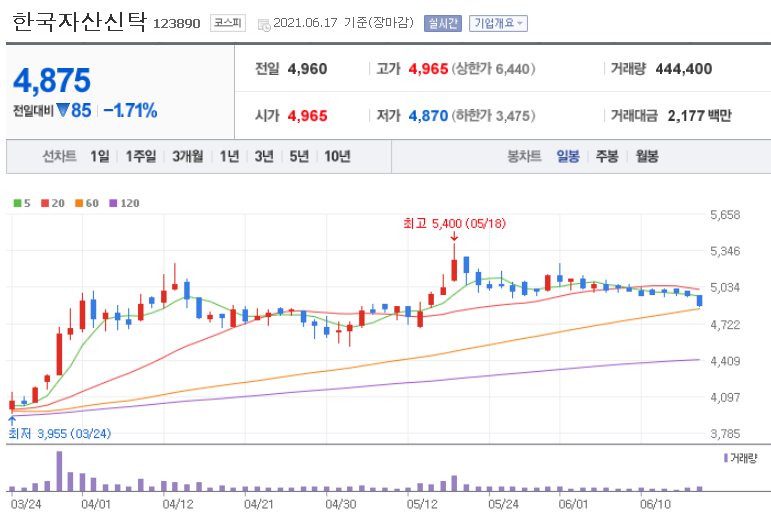Switch to the 월봉 candlestick chart
Image resolution: width=771 pixels, height=524 pixels.
click(647, 156)
